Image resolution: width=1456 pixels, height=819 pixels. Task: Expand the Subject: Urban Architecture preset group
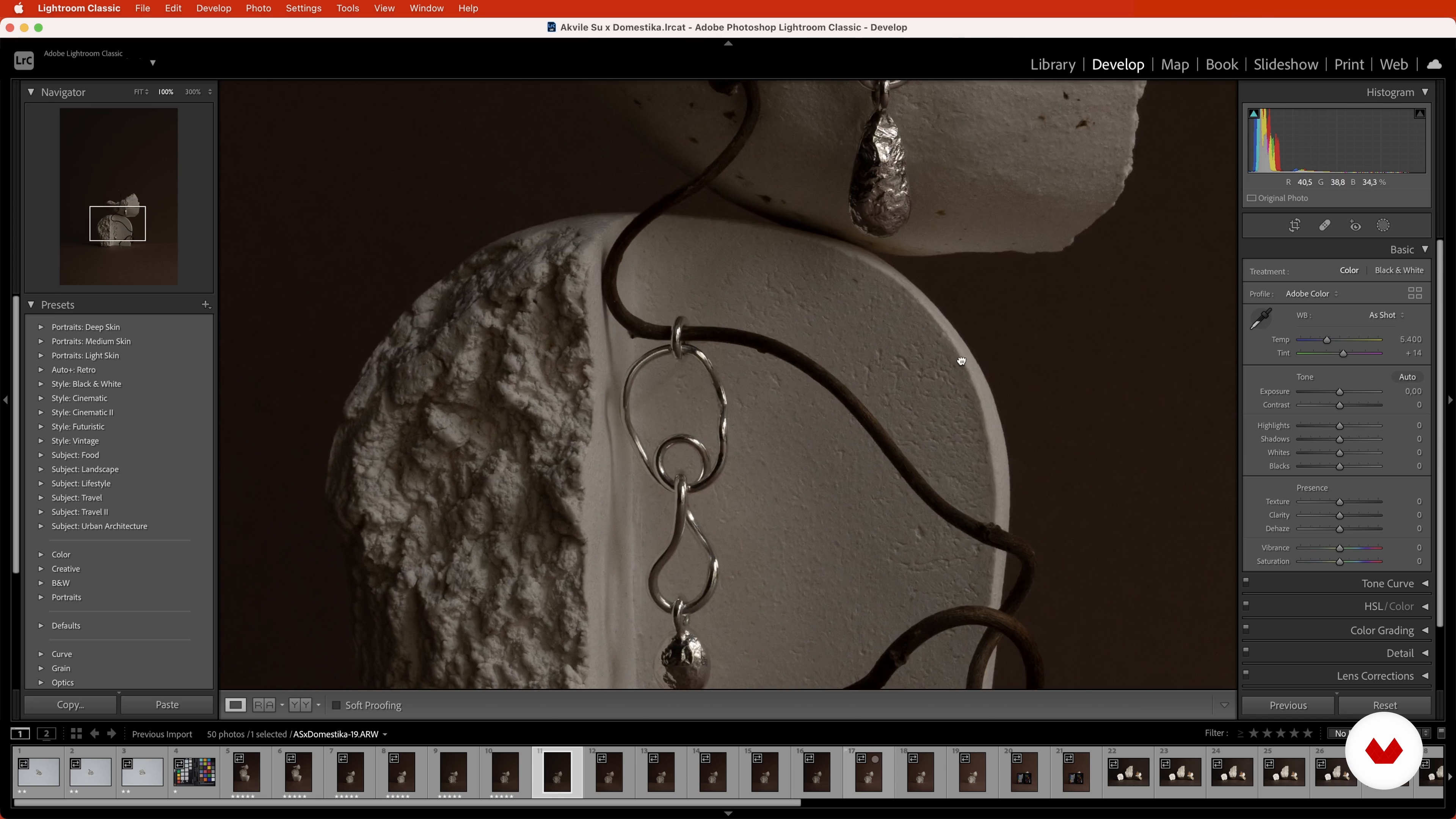[41, 526]
